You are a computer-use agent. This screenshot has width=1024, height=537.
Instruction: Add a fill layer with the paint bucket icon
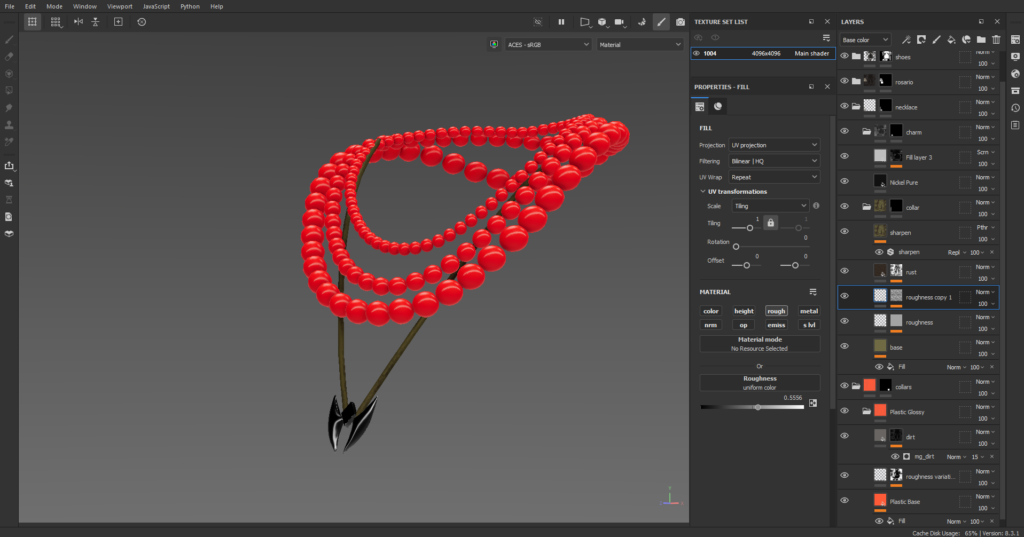tap(950, 40)
